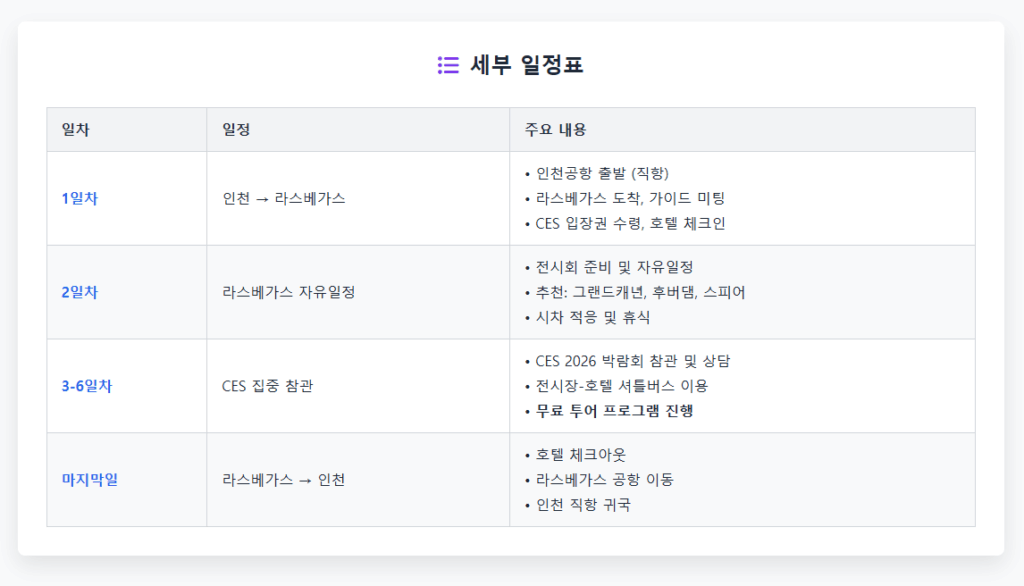The height and width of the screenshot is (586, 1024).
Task: Click the CES 2026 박람회 참관 및 상담 bullet
Action: pyautogui.click(x=628, y=361)
